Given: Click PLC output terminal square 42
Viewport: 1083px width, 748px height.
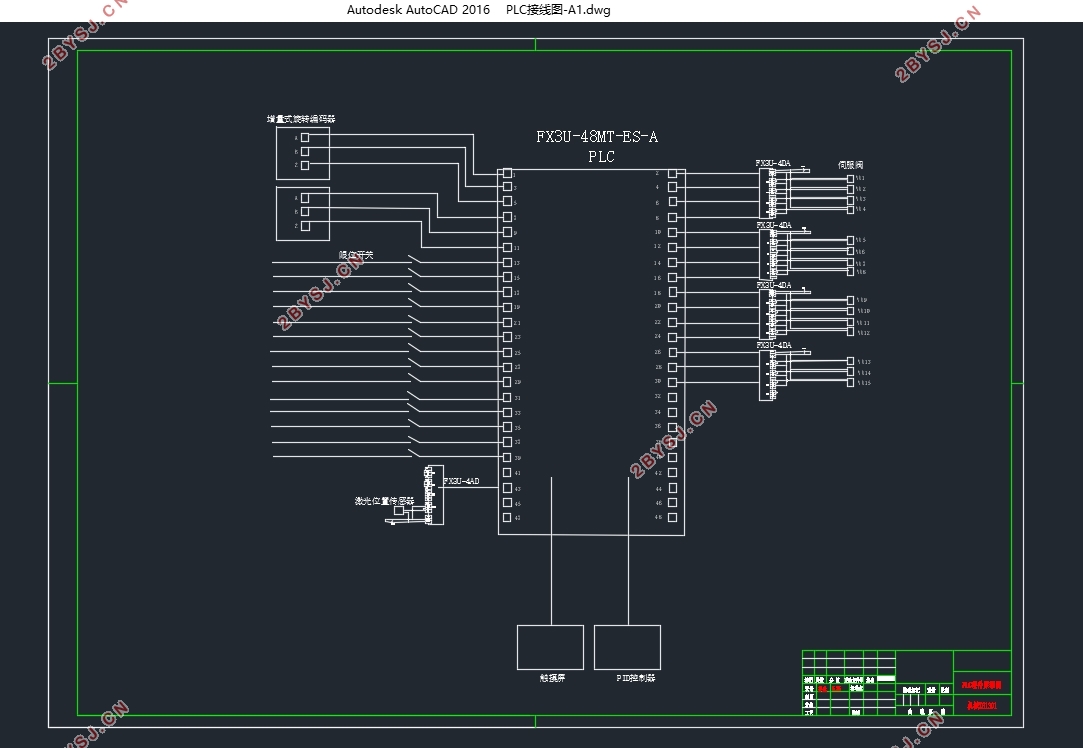Looking at the screenshot, I should click(673, 472).
